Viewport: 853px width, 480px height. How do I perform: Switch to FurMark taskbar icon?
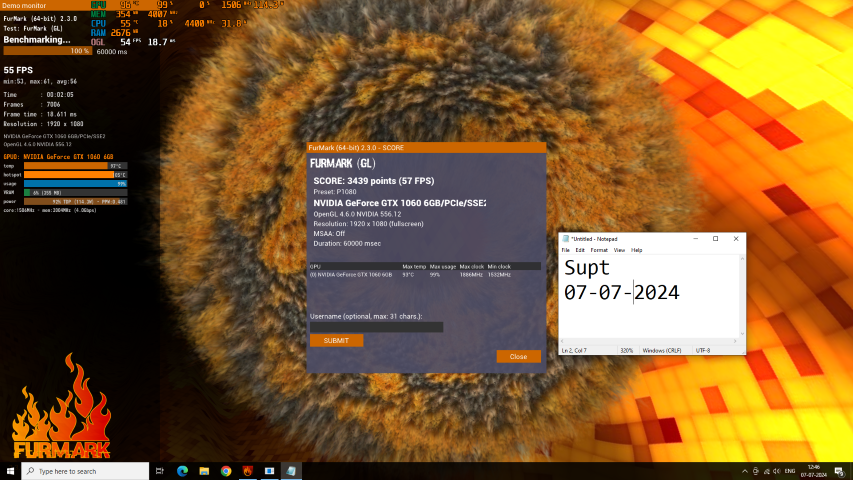[248, 471]
